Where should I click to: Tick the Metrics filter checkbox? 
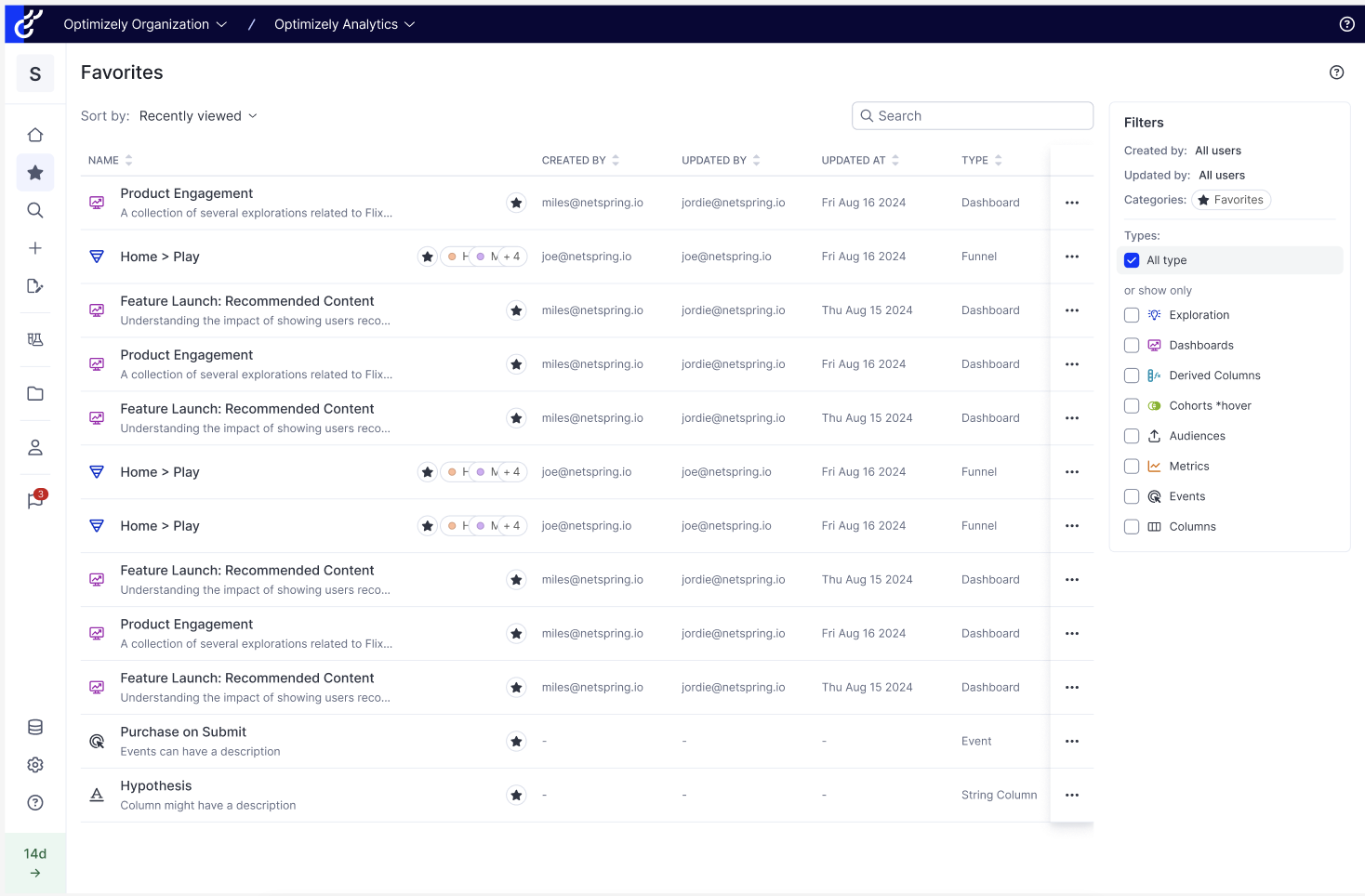click(1132, 467)
